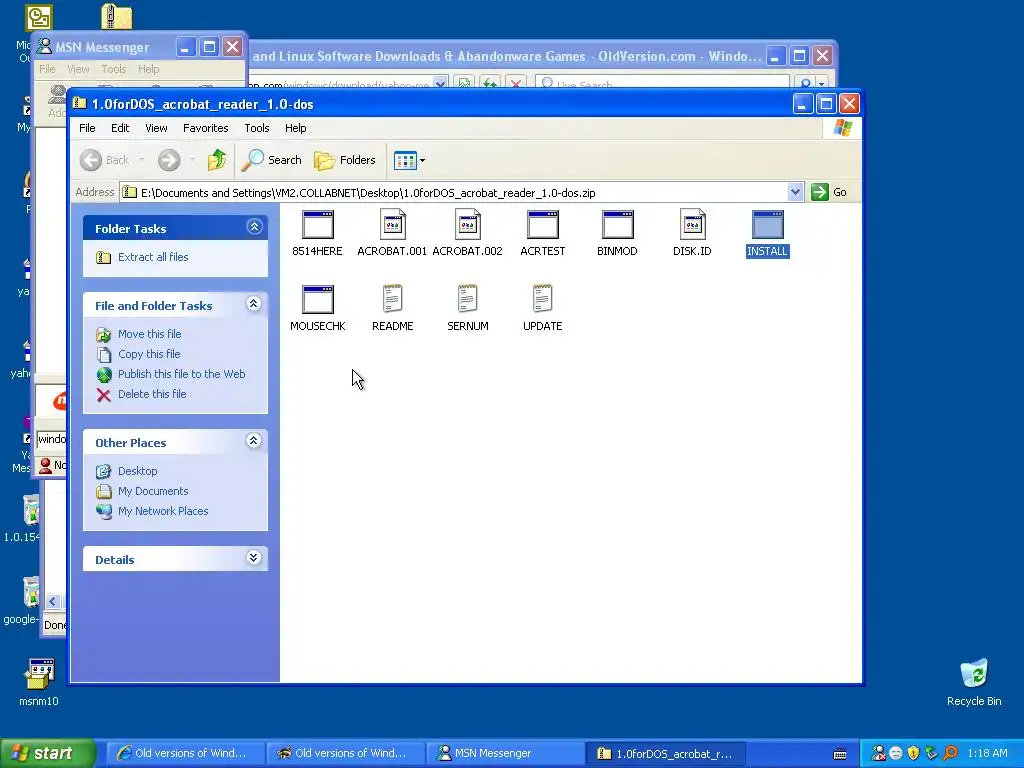Collapse the Folder Tasks panel
Viewport: 1024px width, 768px height.
click(x=254, y=227)
